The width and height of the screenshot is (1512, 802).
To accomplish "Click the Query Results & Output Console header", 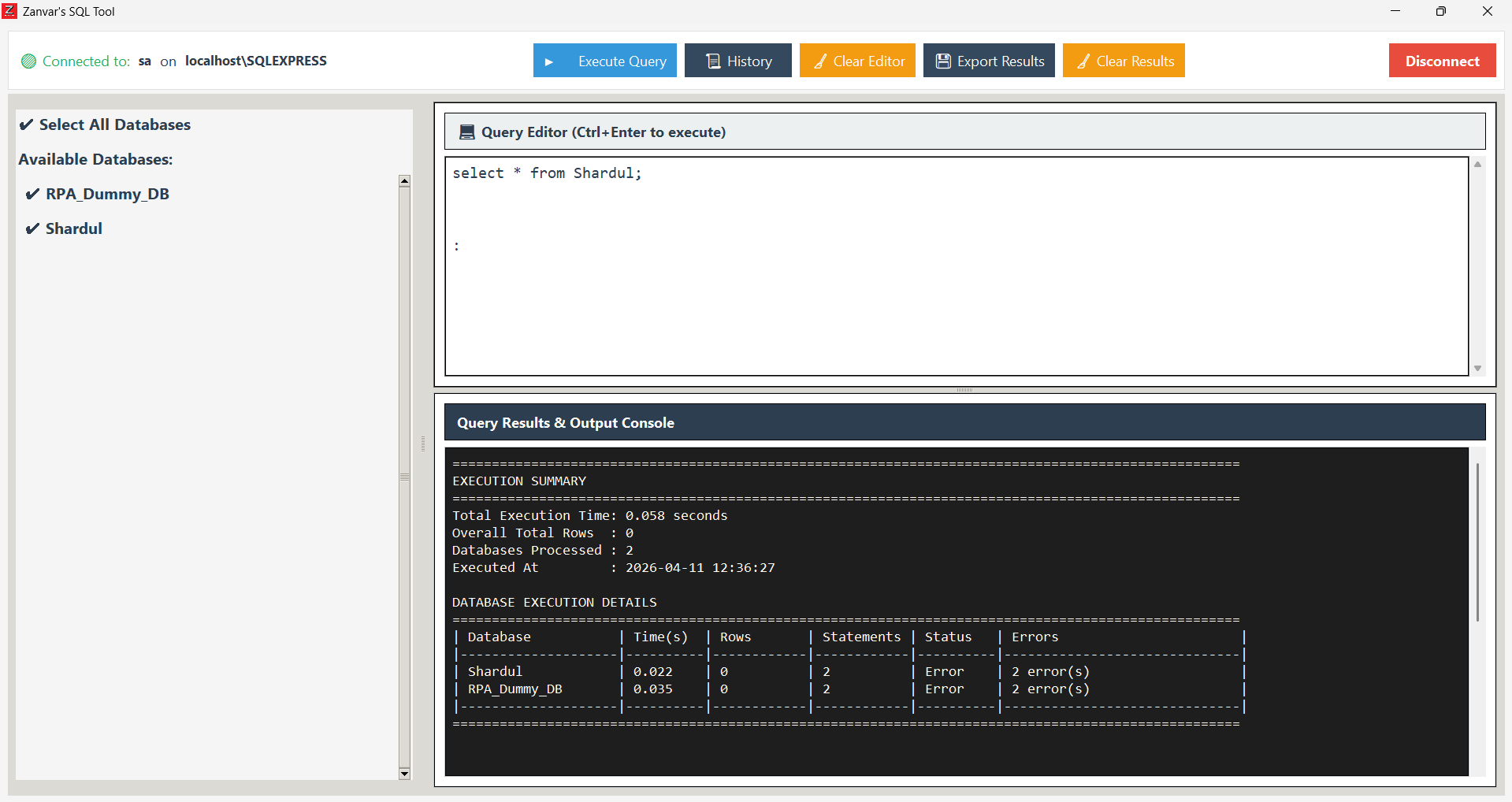I will (565, 422).
